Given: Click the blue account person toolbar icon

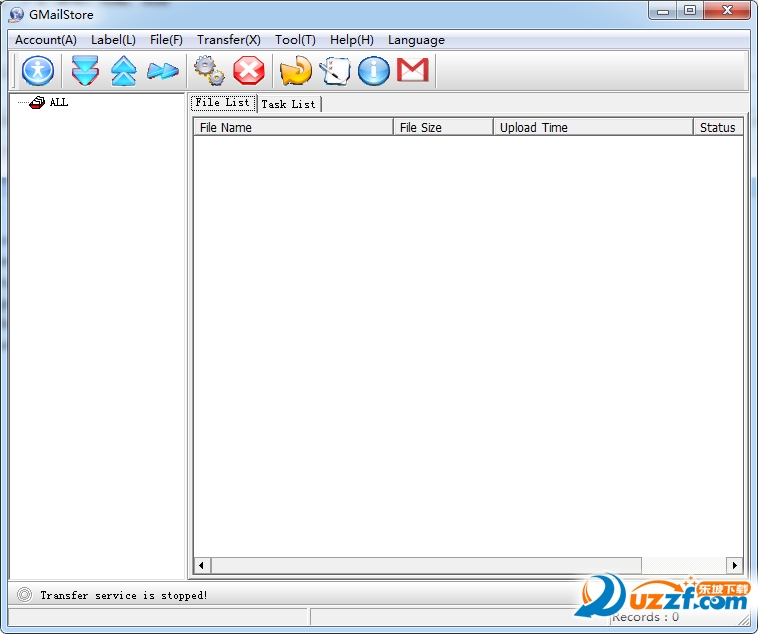Looking at the screenshot, I should click(x=38, y=71).
